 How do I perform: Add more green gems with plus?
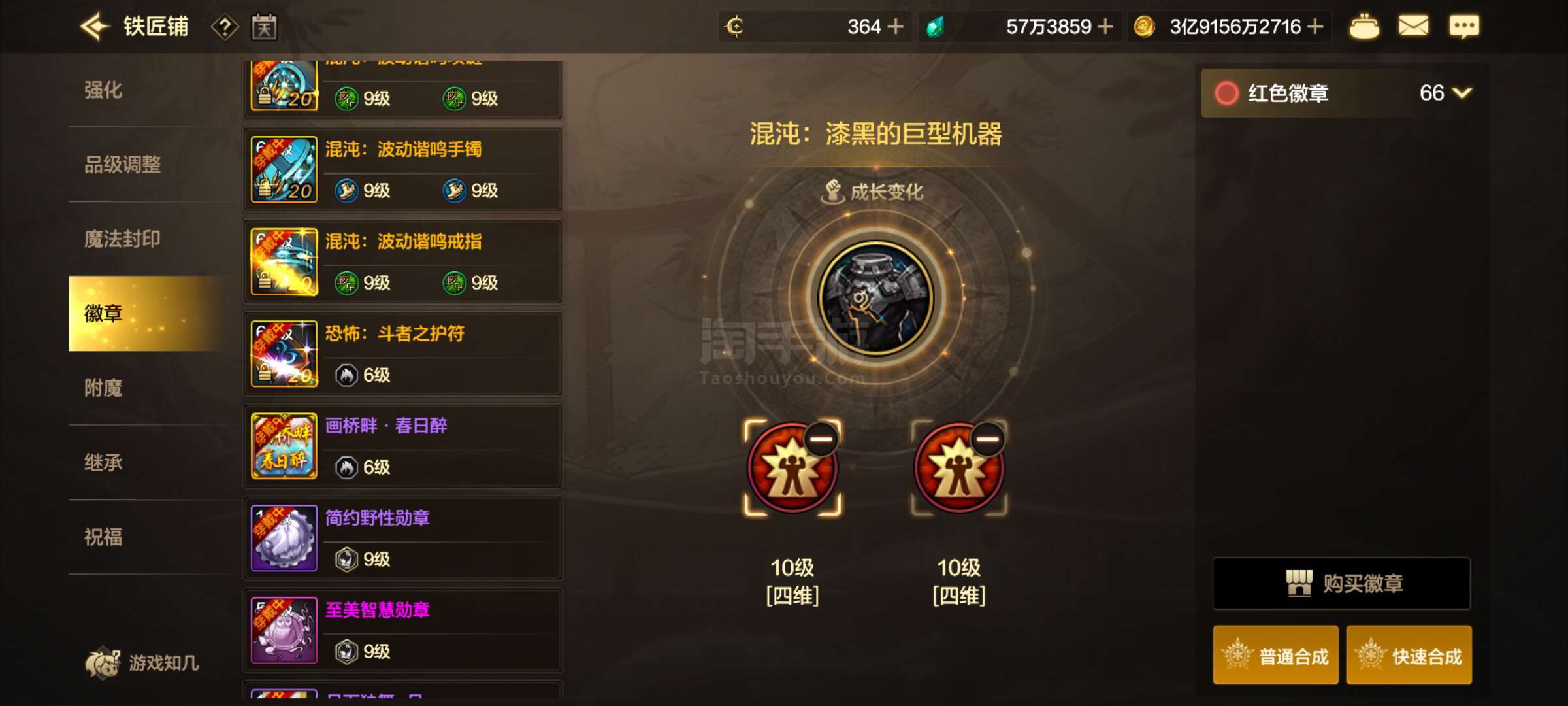[1105, 27]
